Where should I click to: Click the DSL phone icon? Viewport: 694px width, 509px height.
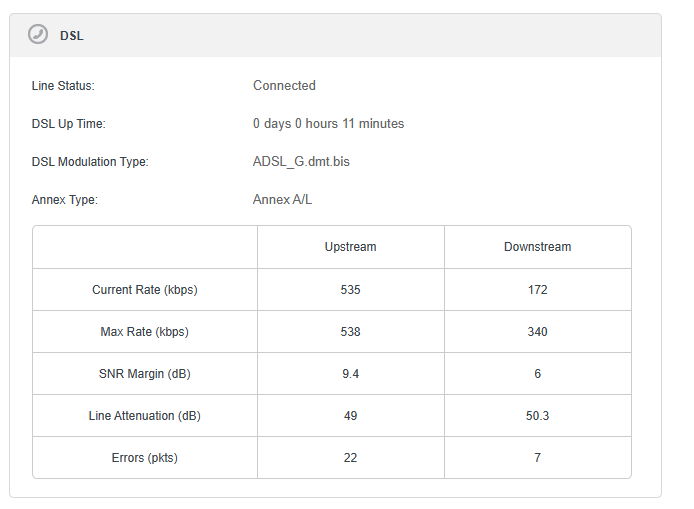pyautogui.click(x=38, y=35)
